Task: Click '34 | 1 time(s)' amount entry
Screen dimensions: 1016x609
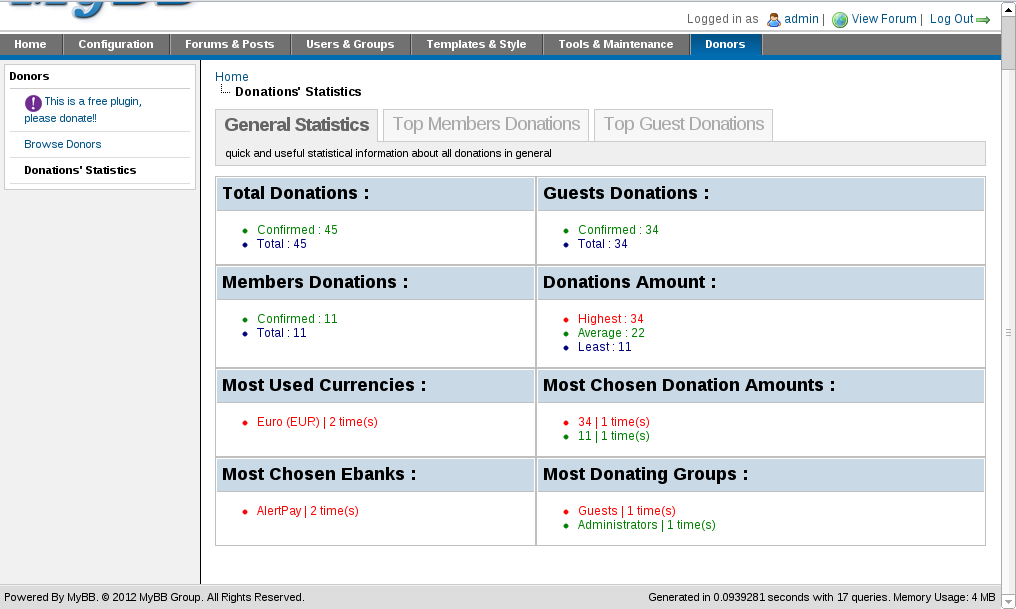Action: pyautogui.click(x=614, y=421)
